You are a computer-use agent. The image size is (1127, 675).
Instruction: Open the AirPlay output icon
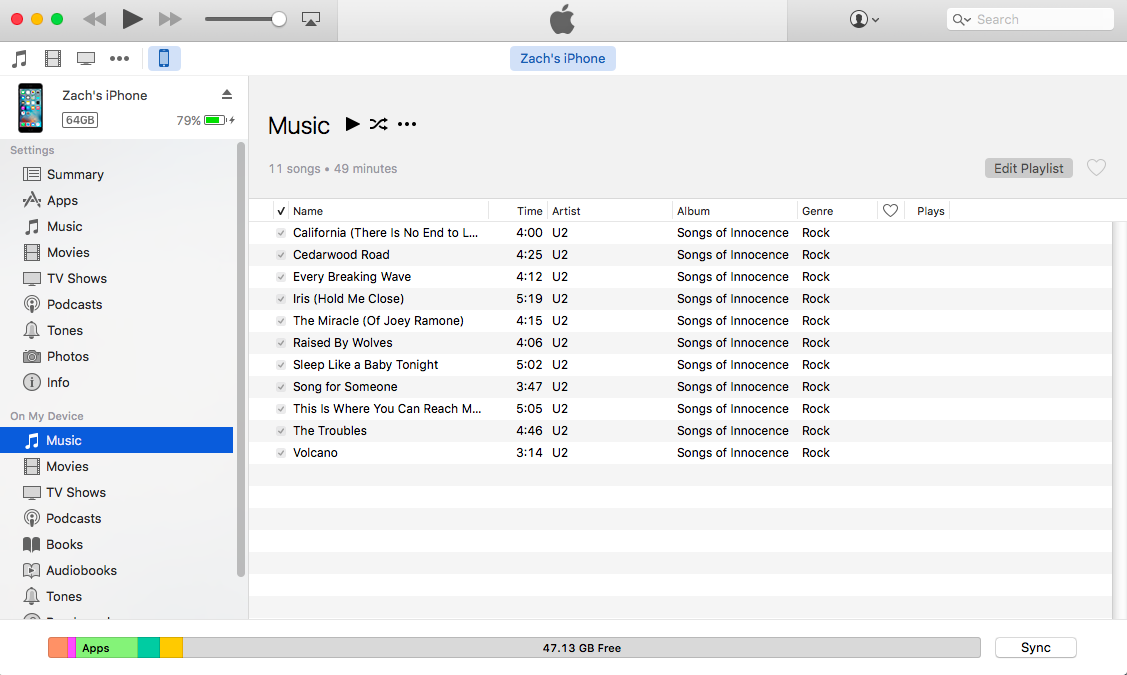[x=310, y=19]
